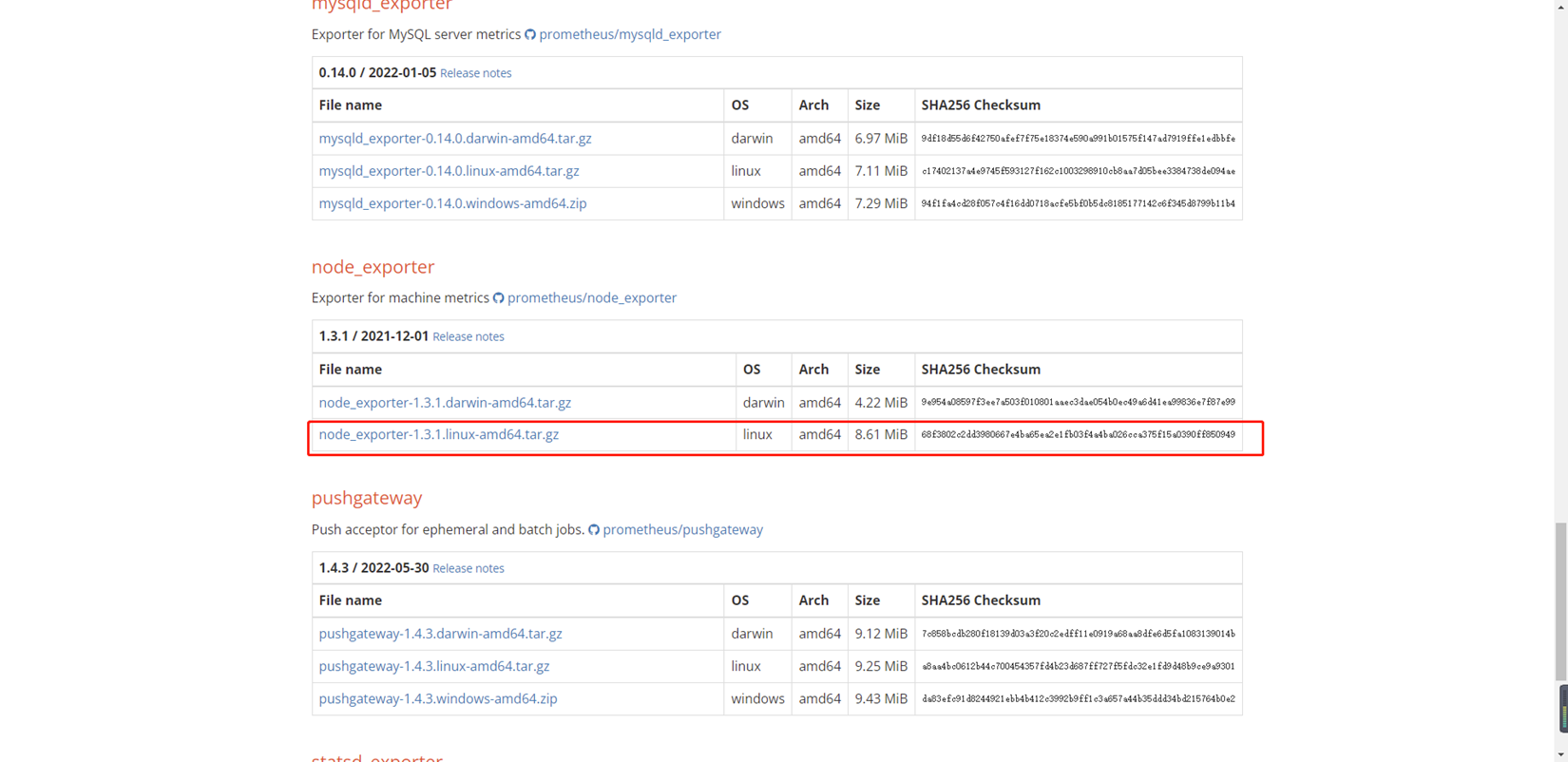Screen dimensions: 1568x762
Task: Open Release notes for node_exporter 1.3.1
Action: point(468,336)
